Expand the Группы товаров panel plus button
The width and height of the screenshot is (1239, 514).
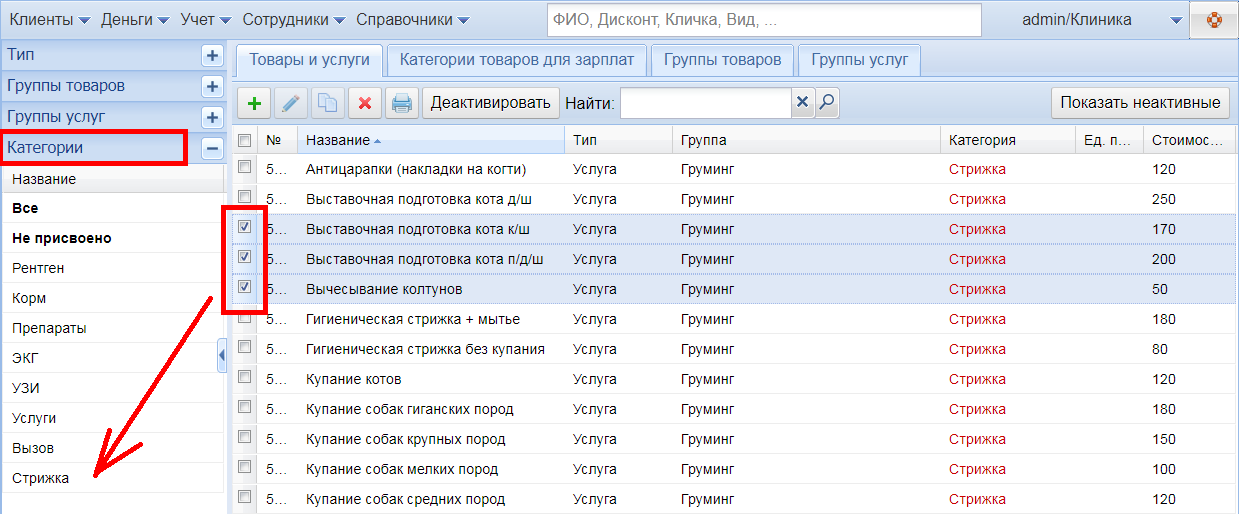tap(211, 86)
